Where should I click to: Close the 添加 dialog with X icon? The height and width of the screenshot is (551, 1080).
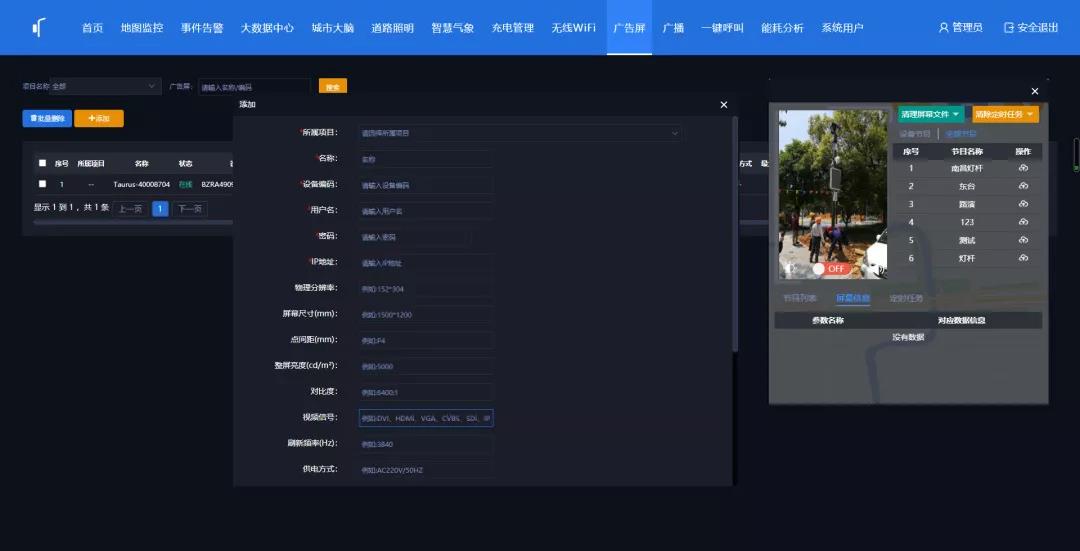tap(724, 105)
